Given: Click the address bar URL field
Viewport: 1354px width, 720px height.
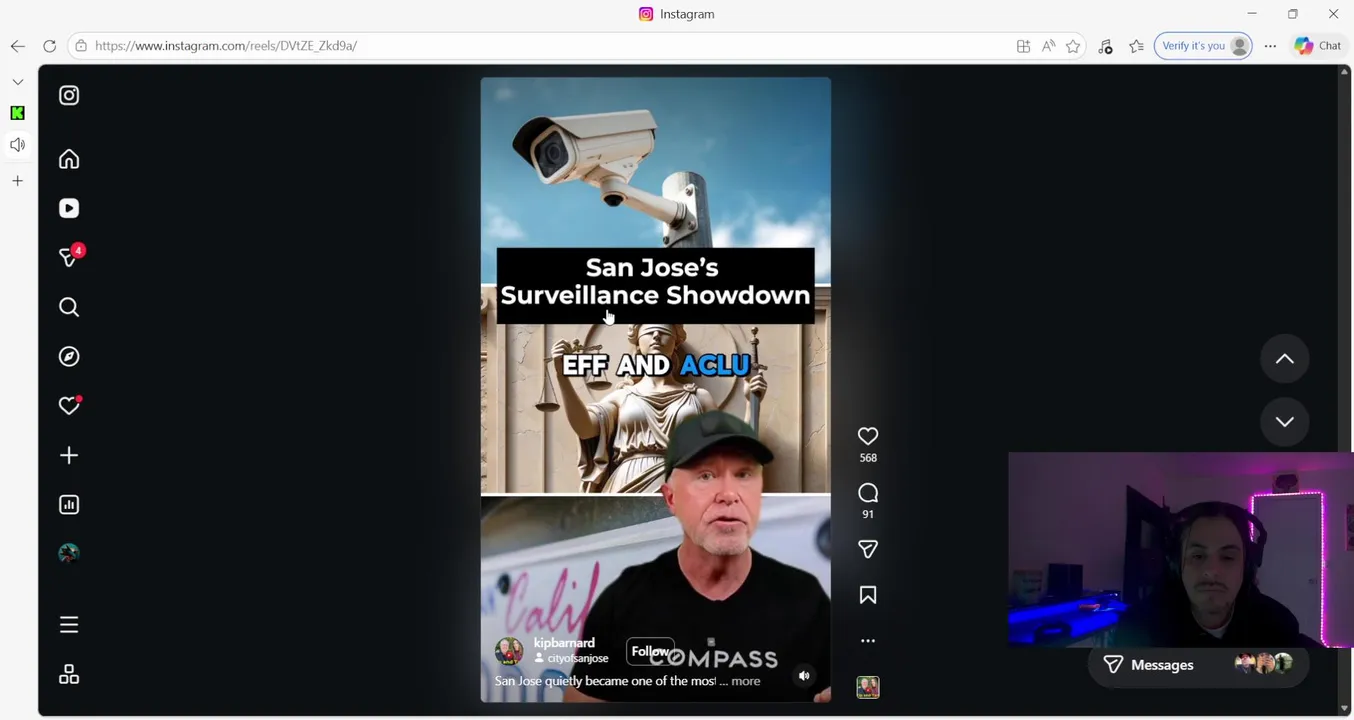Looking at the screenshot, I should tap(540, 46).
